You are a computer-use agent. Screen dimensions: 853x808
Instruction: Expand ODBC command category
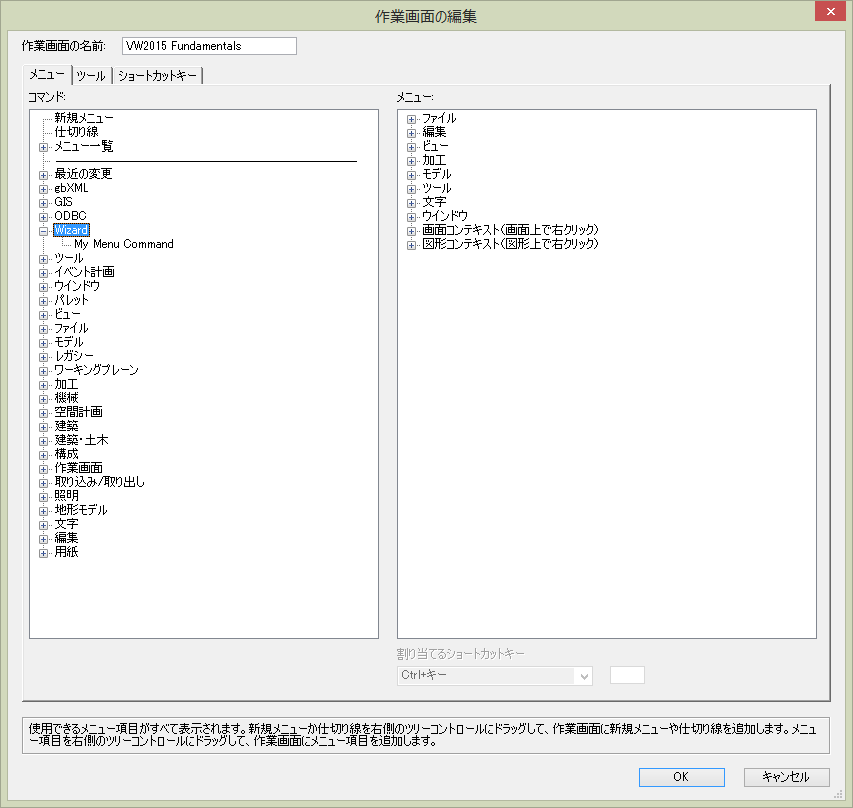pos(44,217)
